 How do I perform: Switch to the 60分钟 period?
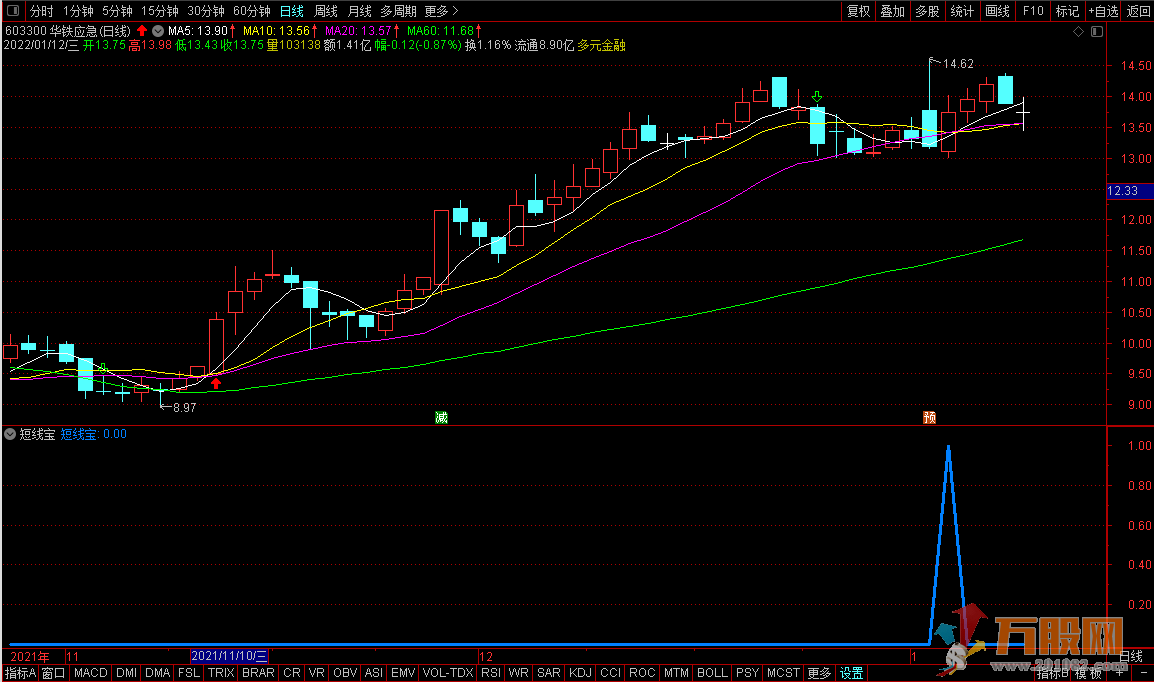252,11
